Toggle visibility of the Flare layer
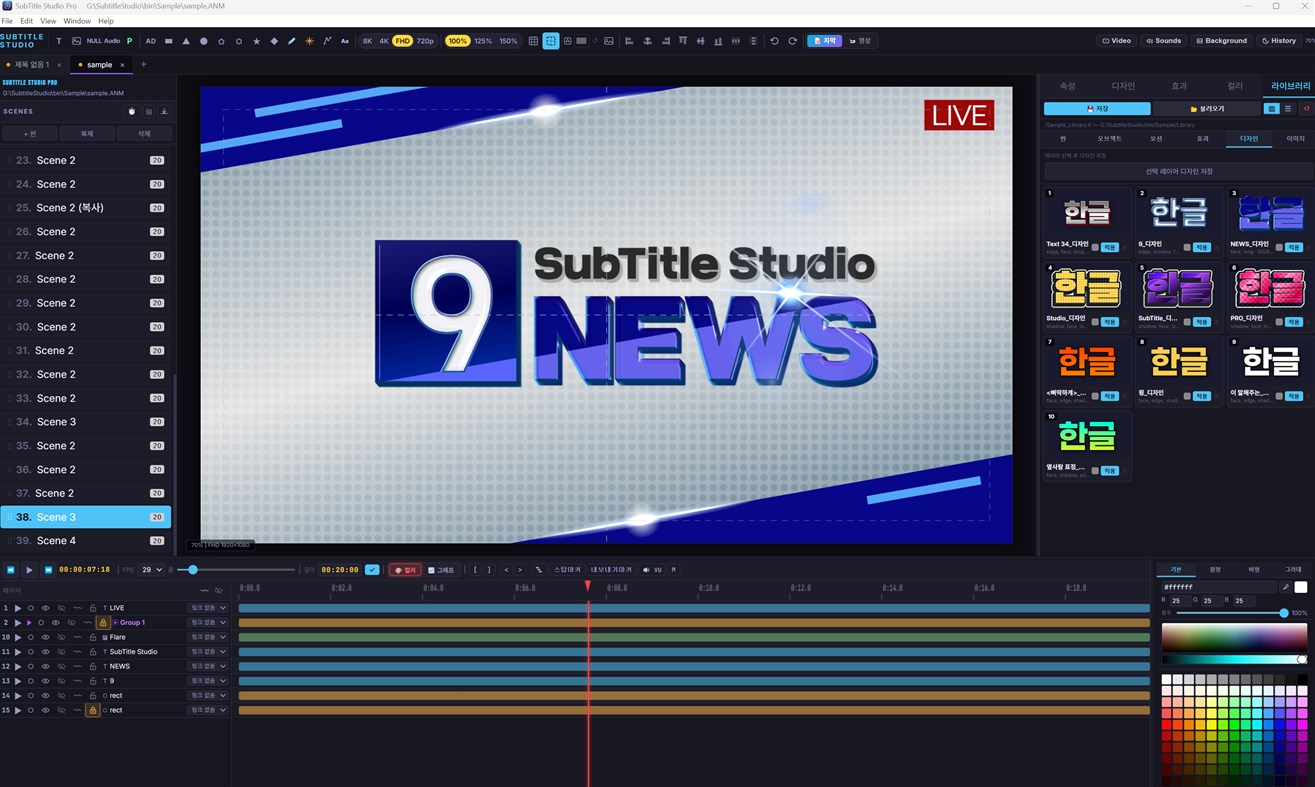The height and width of the screenshot is (787, 1315). click(x=45, y=637)
